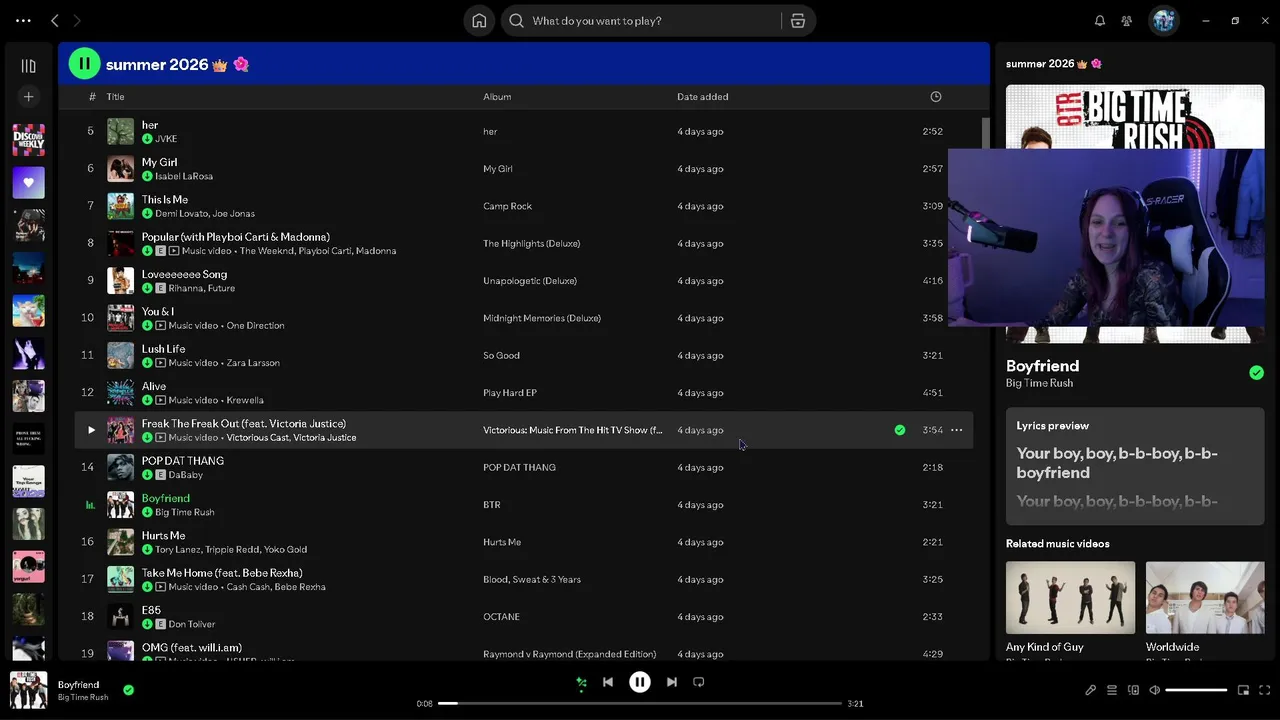Sort by duration clock icon
The width and height of the screenshot is (1280, 720).
coord(936,97)
